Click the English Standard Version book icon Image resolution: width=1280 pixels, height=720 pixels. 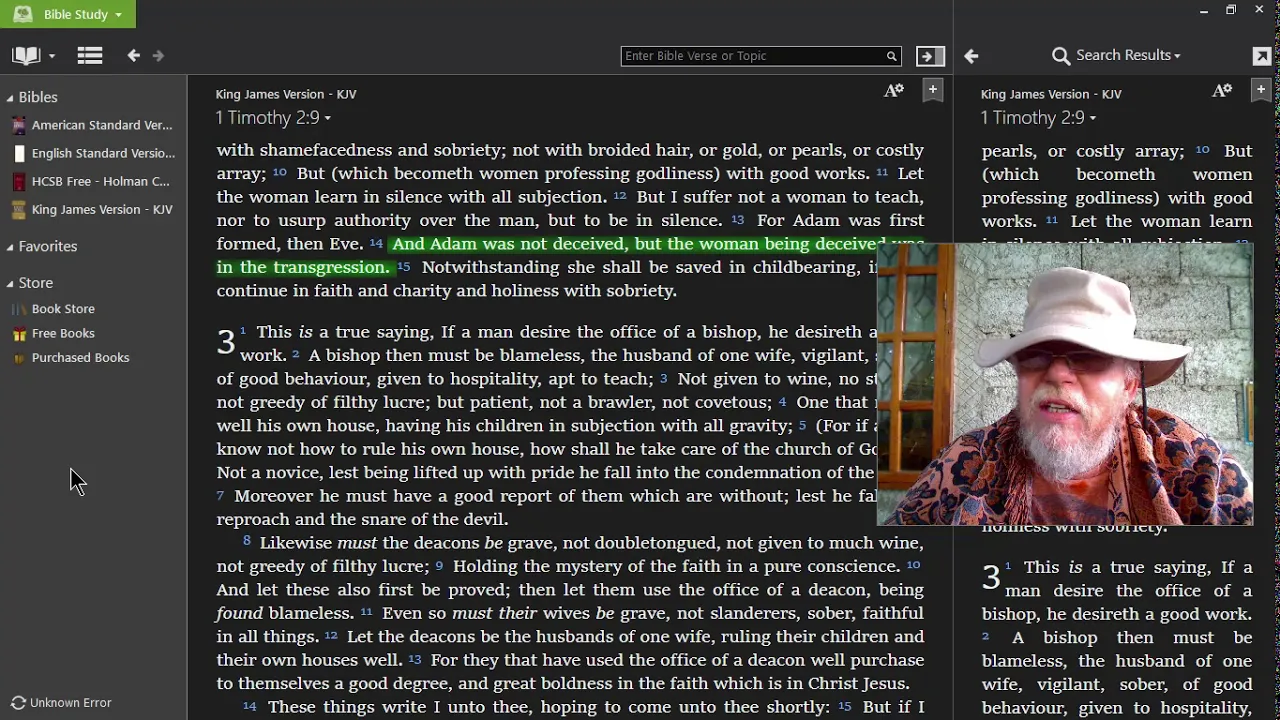click(x=18, y=153)
